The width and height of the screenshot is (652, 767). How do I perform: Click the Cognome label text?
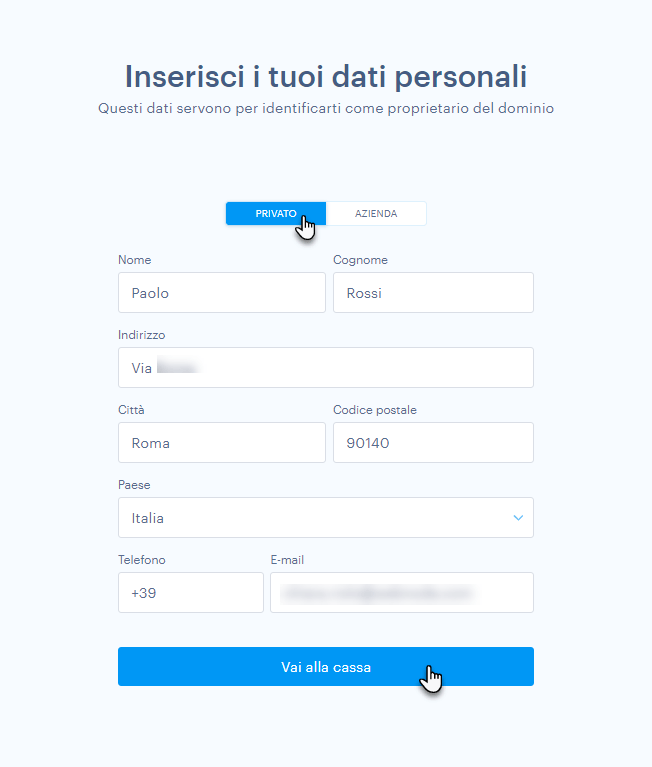(x=360, y=260)
